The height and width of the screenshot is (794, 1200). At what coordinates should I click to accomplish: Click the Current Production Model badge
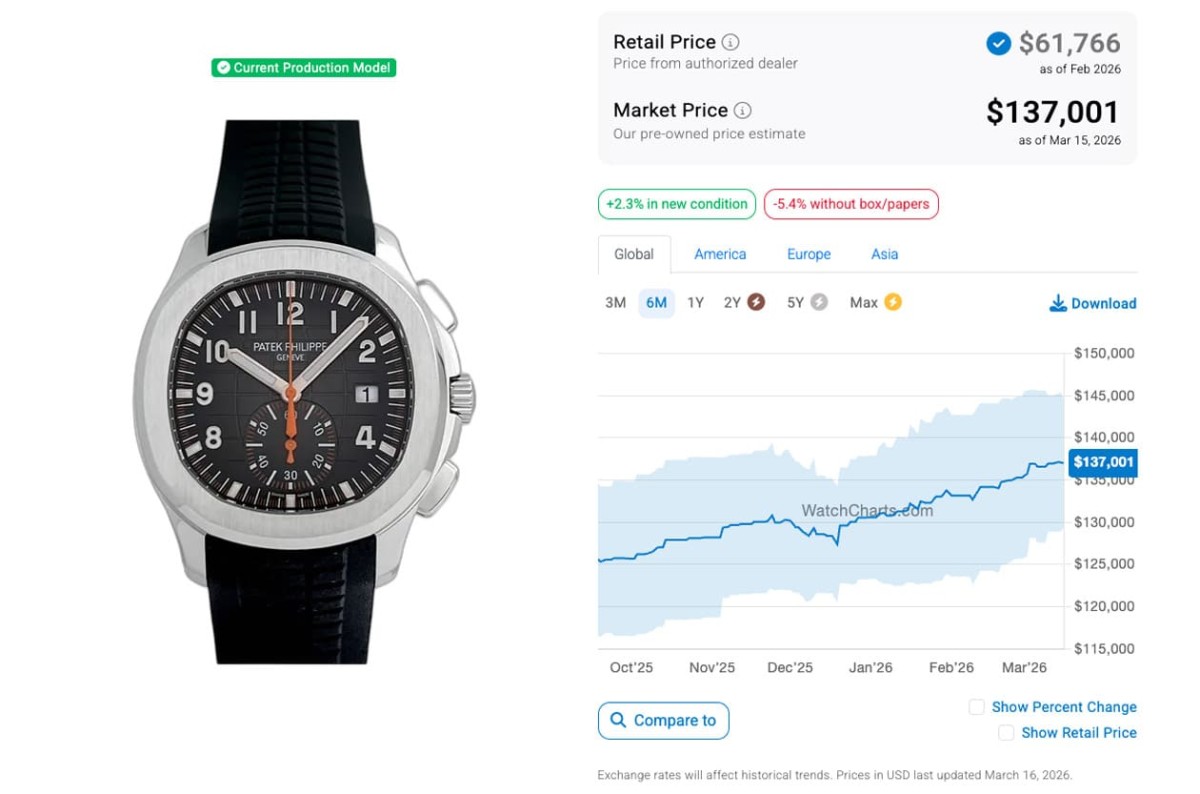(x=304, y=68)
